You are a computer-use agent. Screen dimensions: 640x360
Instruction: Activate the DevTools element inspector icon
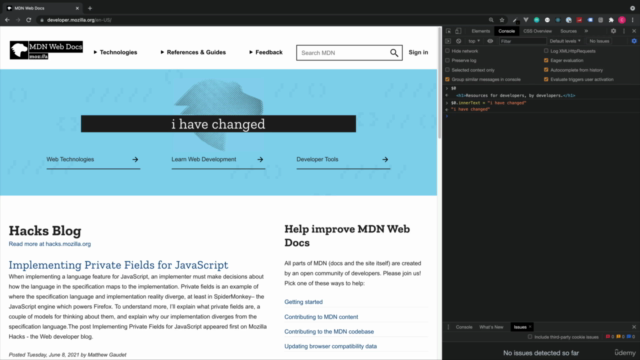tap(448, 31)
